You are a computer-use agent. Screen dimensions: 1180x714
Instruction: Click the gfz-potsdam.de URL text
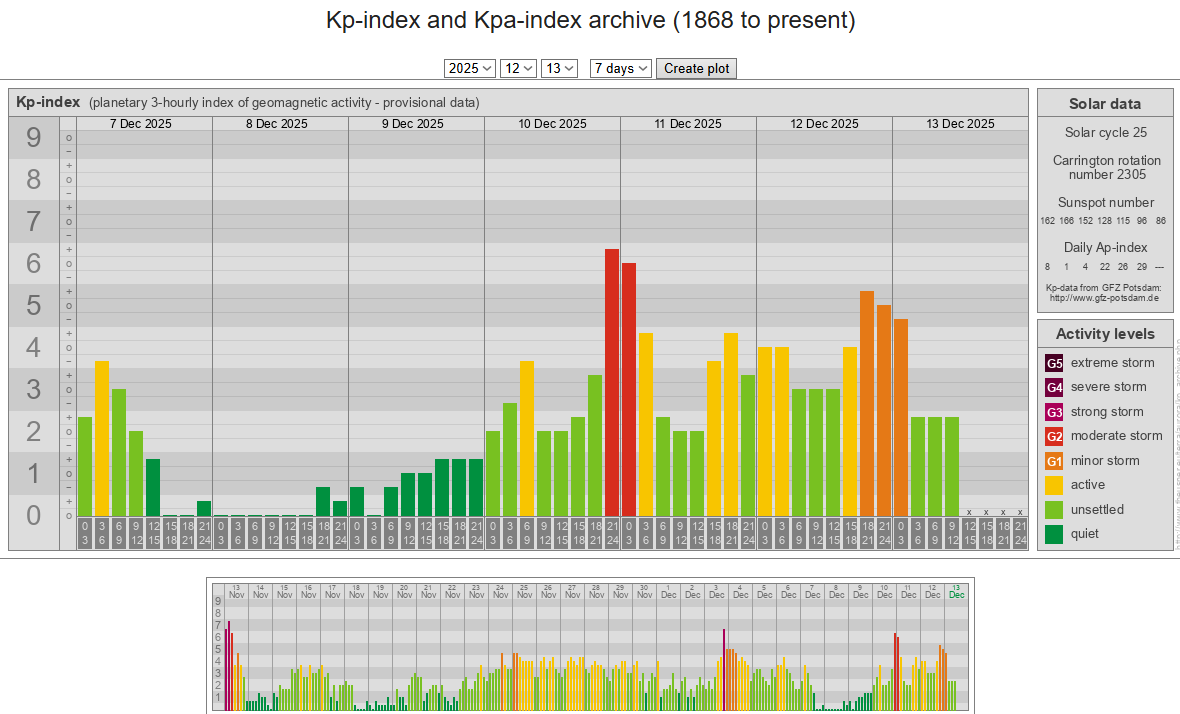tap(1104, 298)
